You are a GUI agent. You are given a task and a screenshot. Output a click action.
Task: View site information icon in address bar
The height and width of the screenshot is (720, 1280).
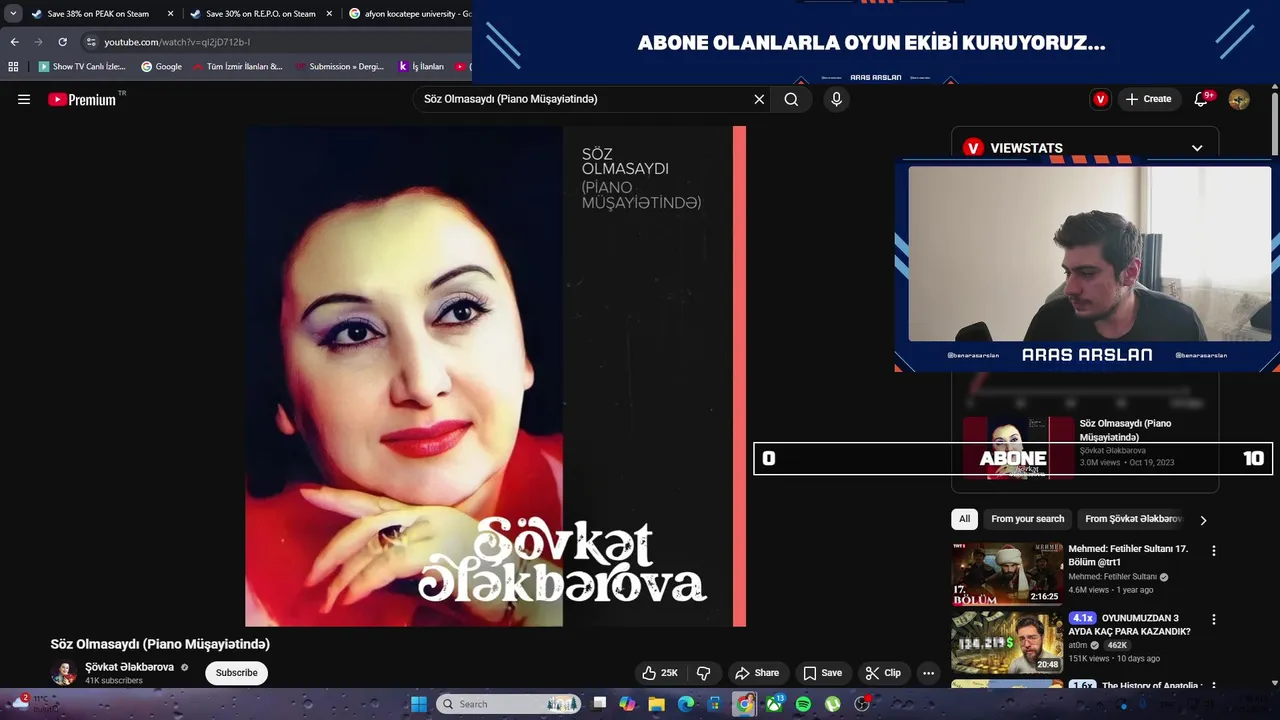pyautogui.click(x=91, y=42)
